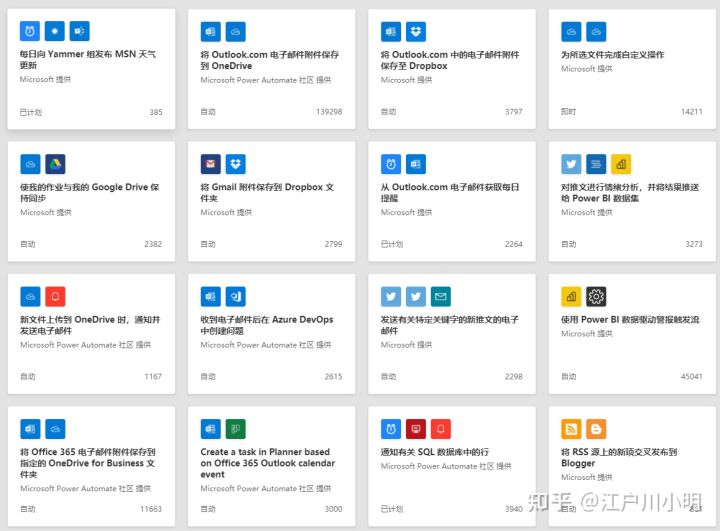This screenshot has width=720, height=531.
Task: Click the usage count 3940
Action: tap(514, 509)
